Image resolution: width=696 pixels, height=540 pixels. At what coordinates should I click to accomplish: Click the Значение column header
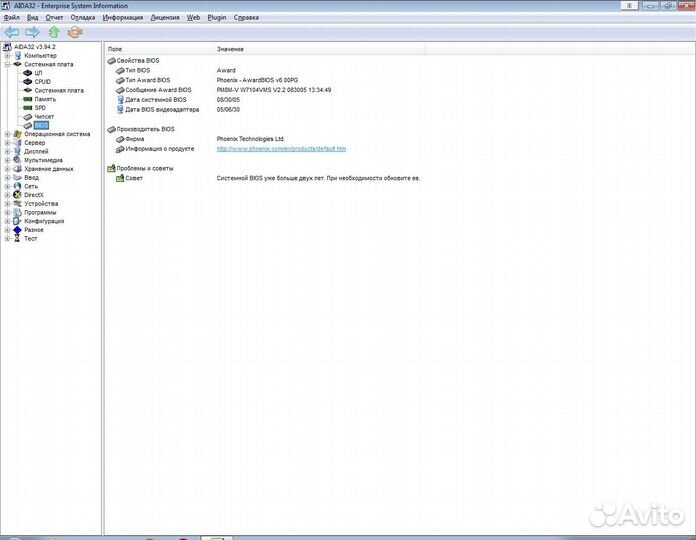click(x=230, y=49)
